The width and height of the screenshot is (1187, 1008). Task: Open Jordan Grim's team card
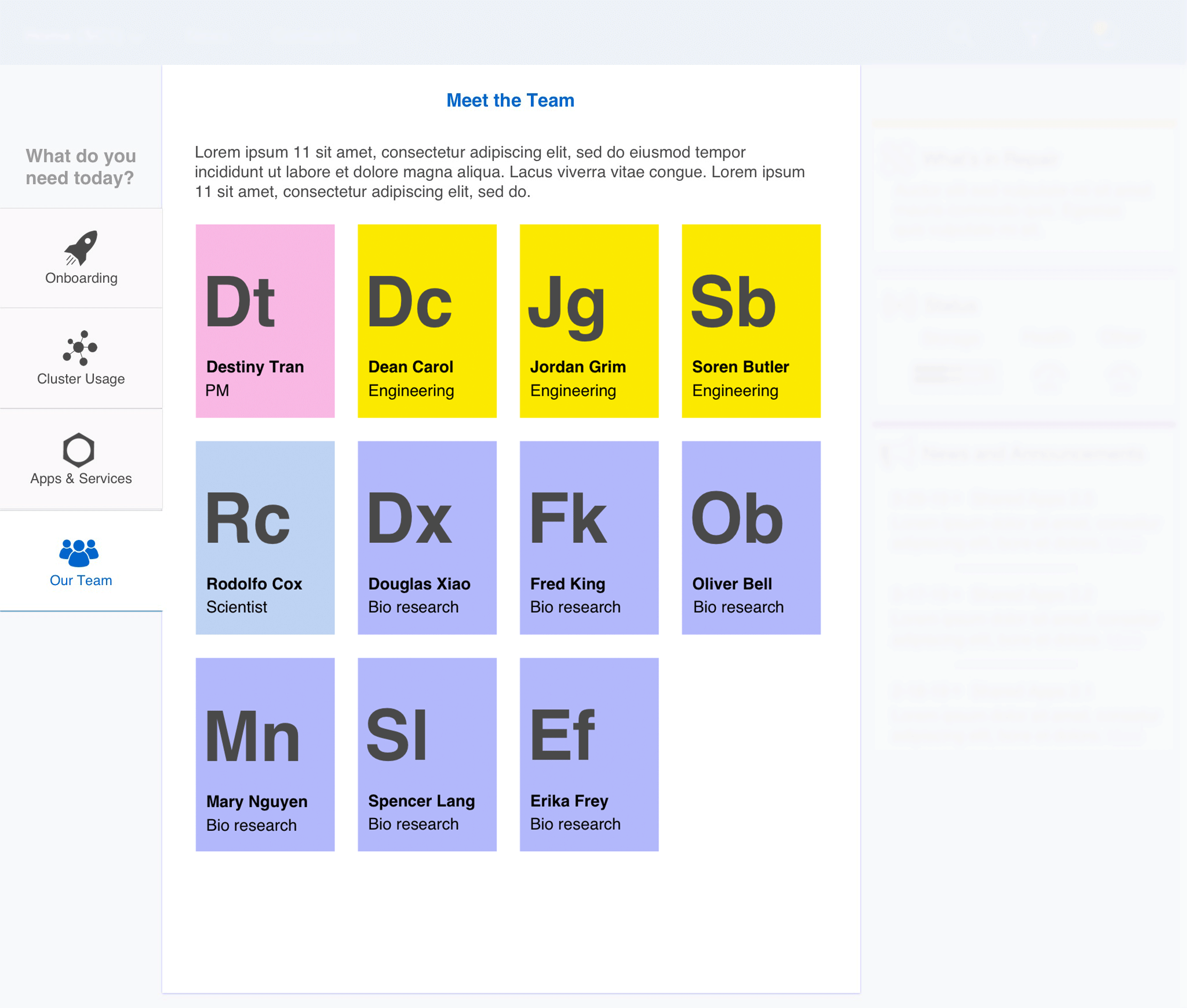coord(589,321)
